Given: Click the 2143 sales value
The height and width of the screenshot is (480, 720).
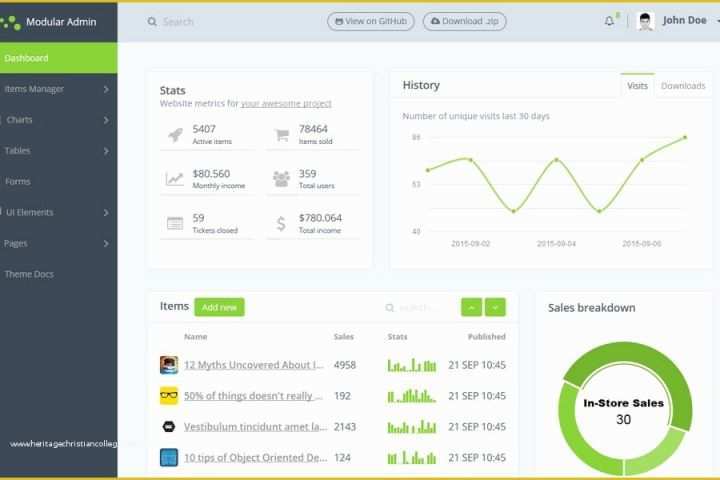Looking at the screenshot, I should pyautogui.click(x=345, y=427).
